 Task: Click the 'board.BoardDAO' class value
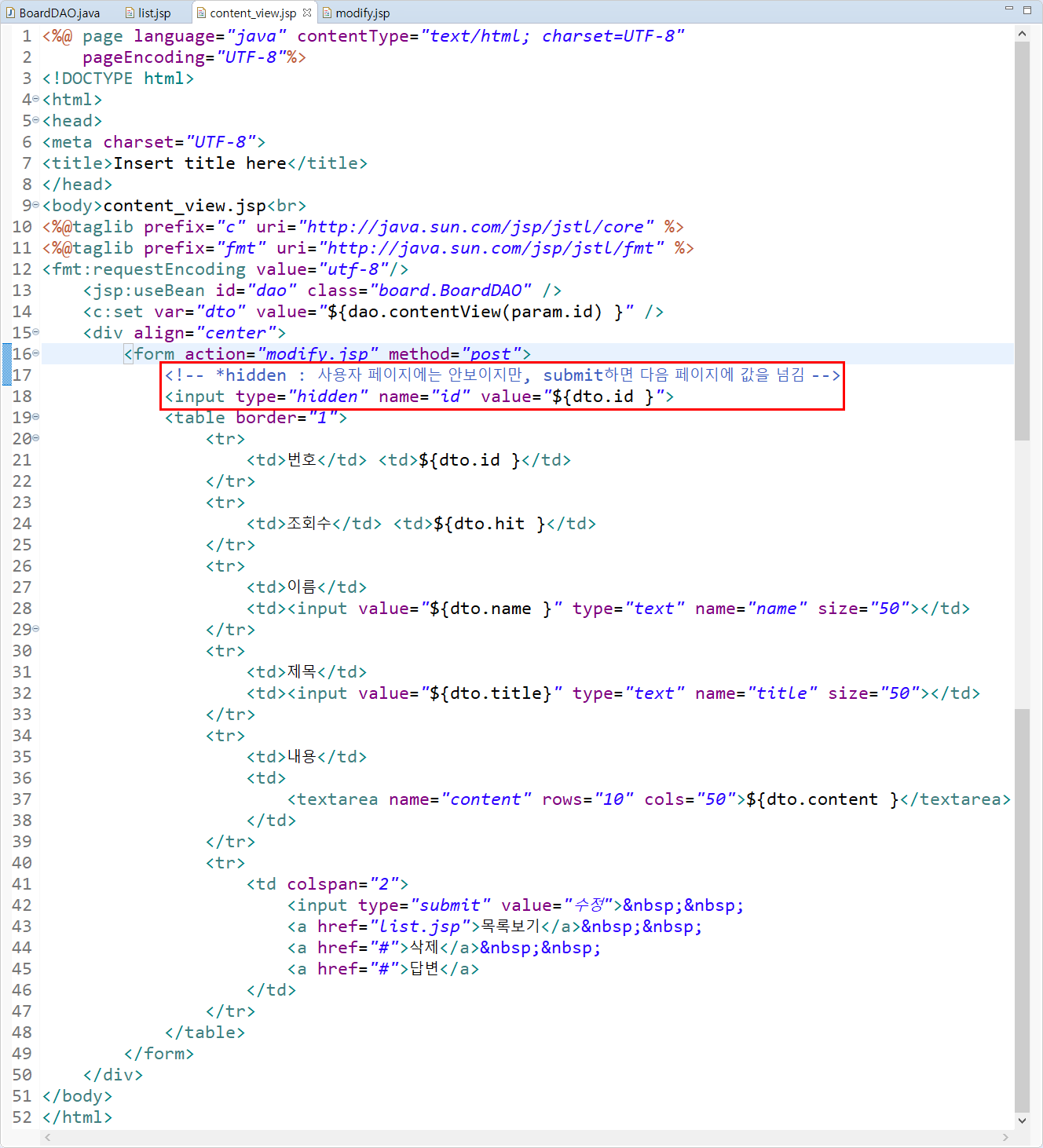[451, 291]
